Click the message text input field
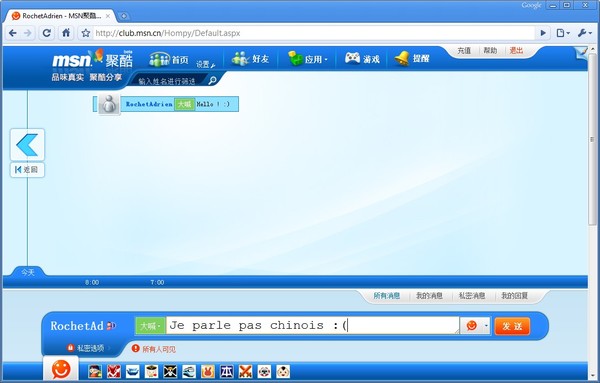The height and width of the screenshot is (383, 600). tap(313, 326)
